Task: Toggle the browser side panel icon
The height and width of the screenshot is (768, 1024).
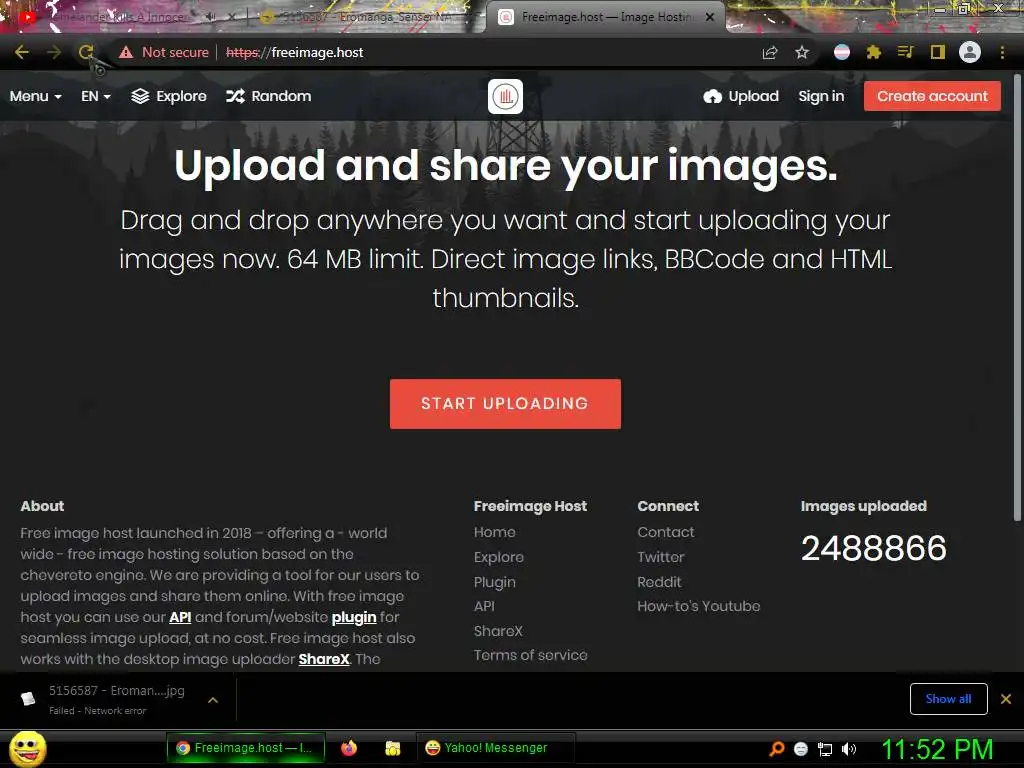Action: 938,52
